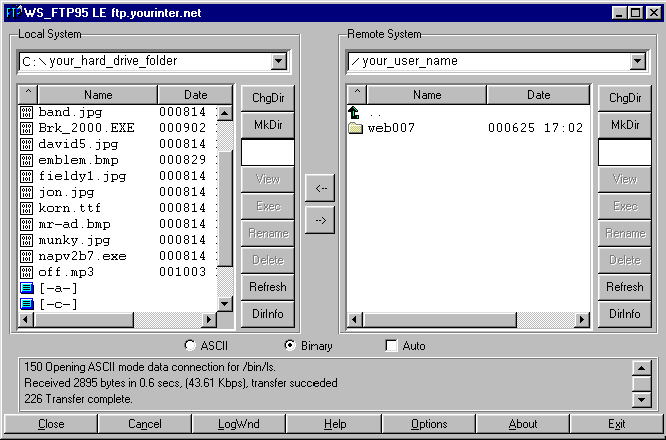666x440 pixels.
Task: Click remote ChgDir button
Action: (x=624, y=98)
